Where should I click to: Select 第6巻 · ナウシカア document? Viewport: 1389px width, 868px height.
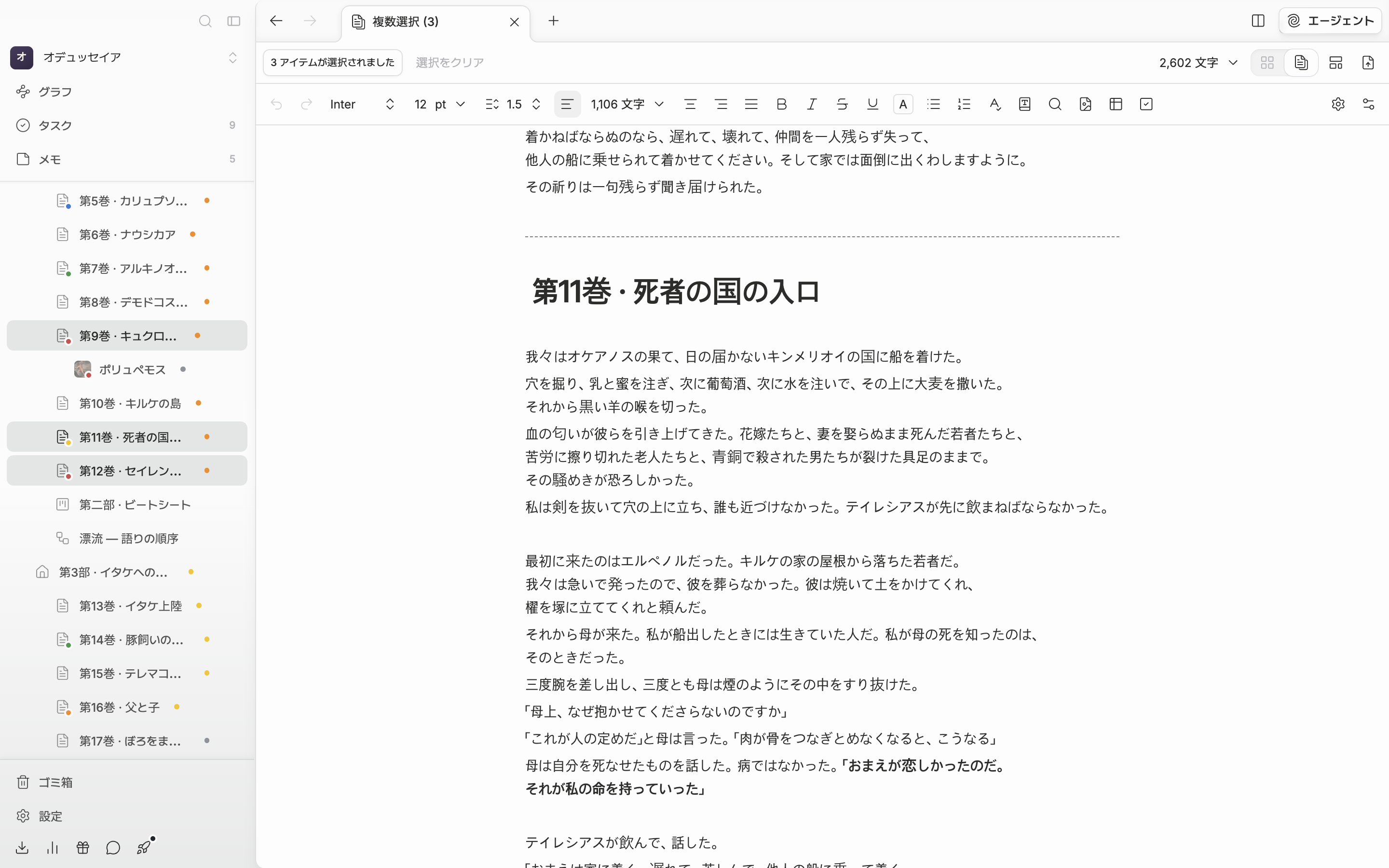pyautogui.click(x=127, y=234)
